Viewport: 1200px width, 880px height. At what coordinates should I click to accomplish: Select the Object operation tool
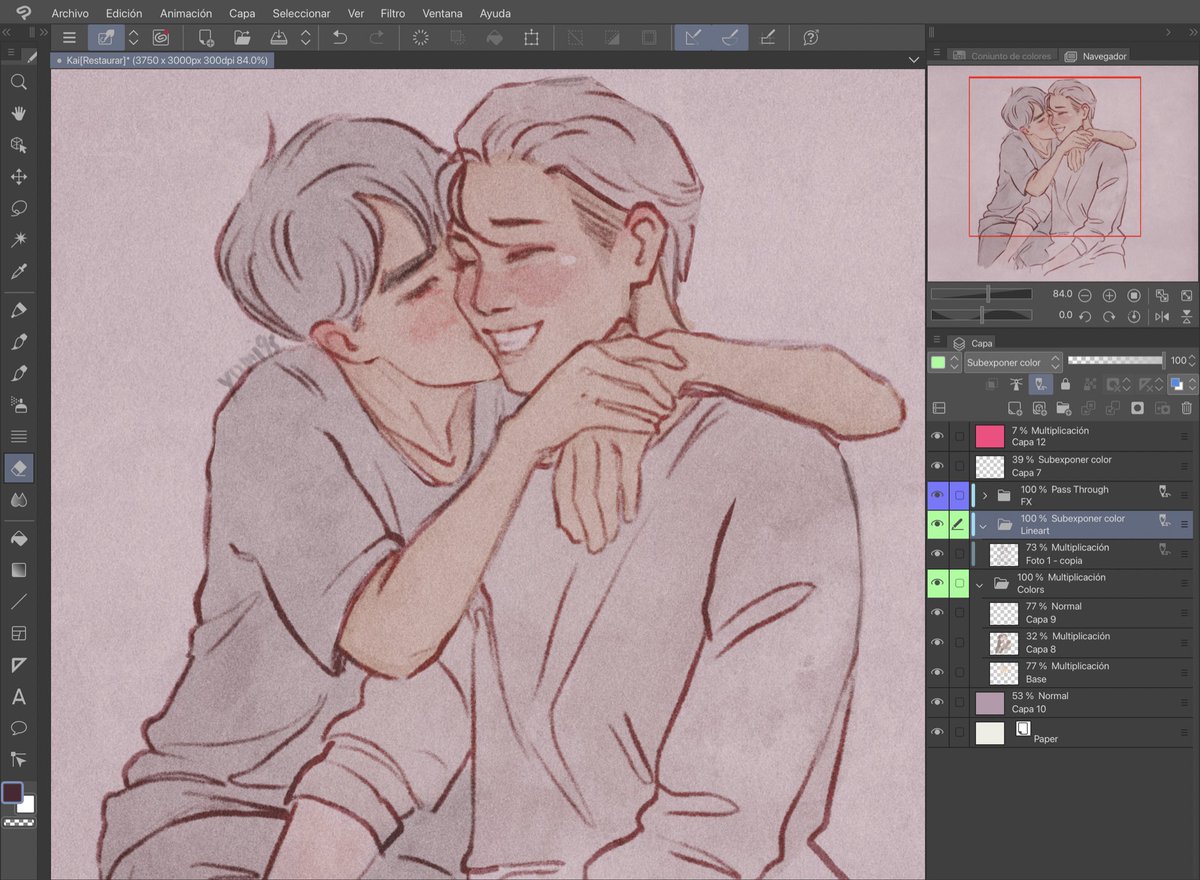tap(18, 146)
